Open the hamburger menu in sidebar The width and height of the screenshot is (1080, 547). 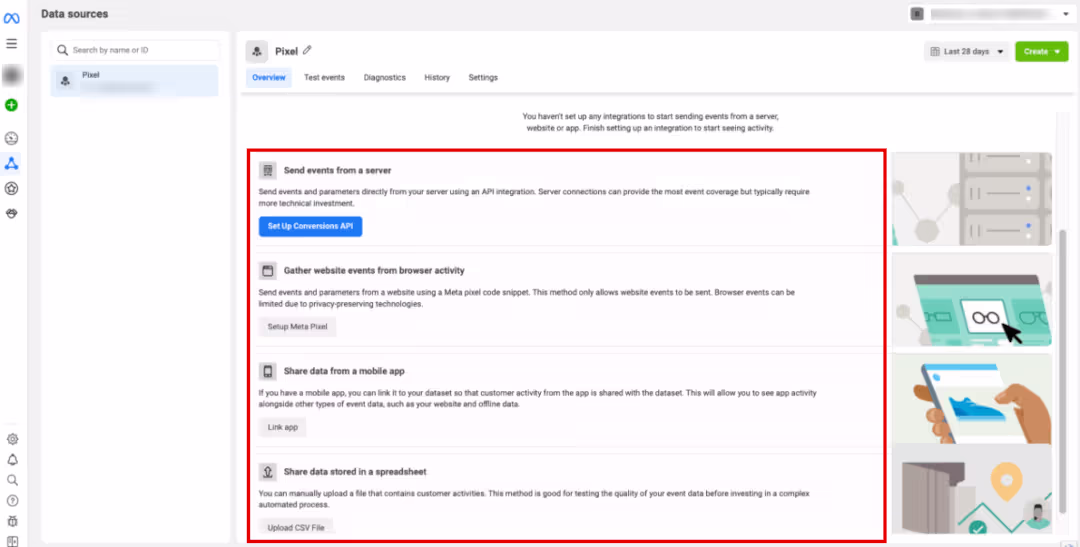11,43
